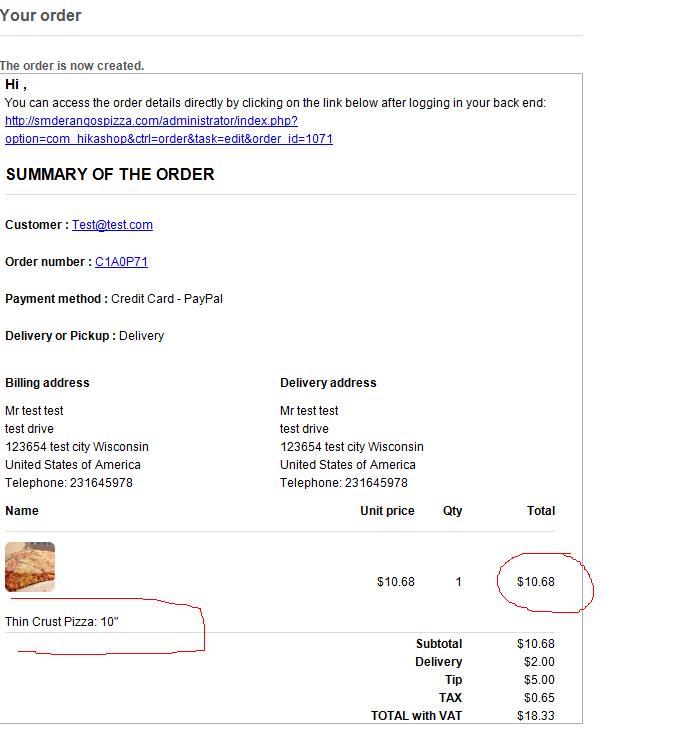Click 'The order is now created.' message
Screen dimensions: 684x737
(72, 66)
